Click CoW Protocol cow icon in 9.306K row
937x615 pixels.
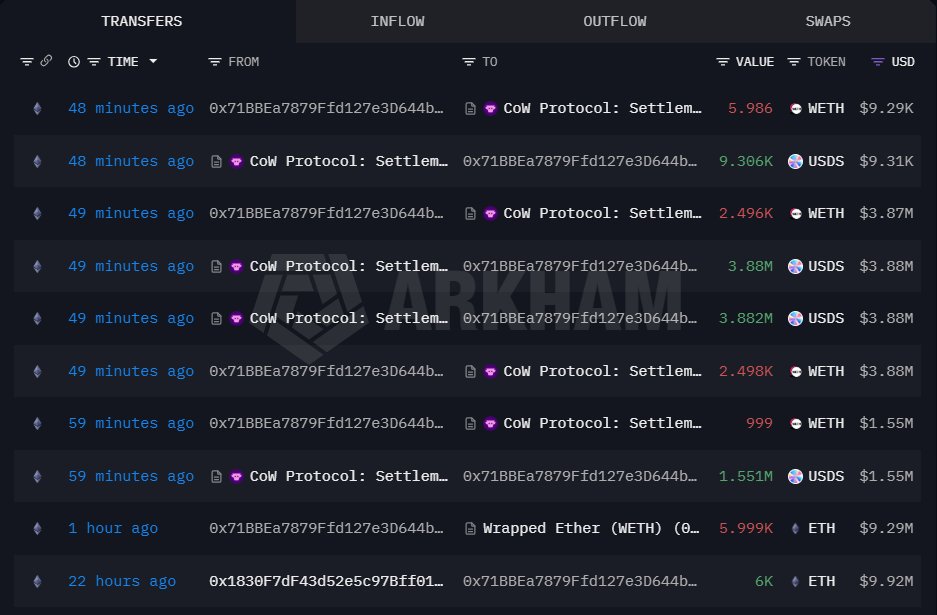[237, 161]
